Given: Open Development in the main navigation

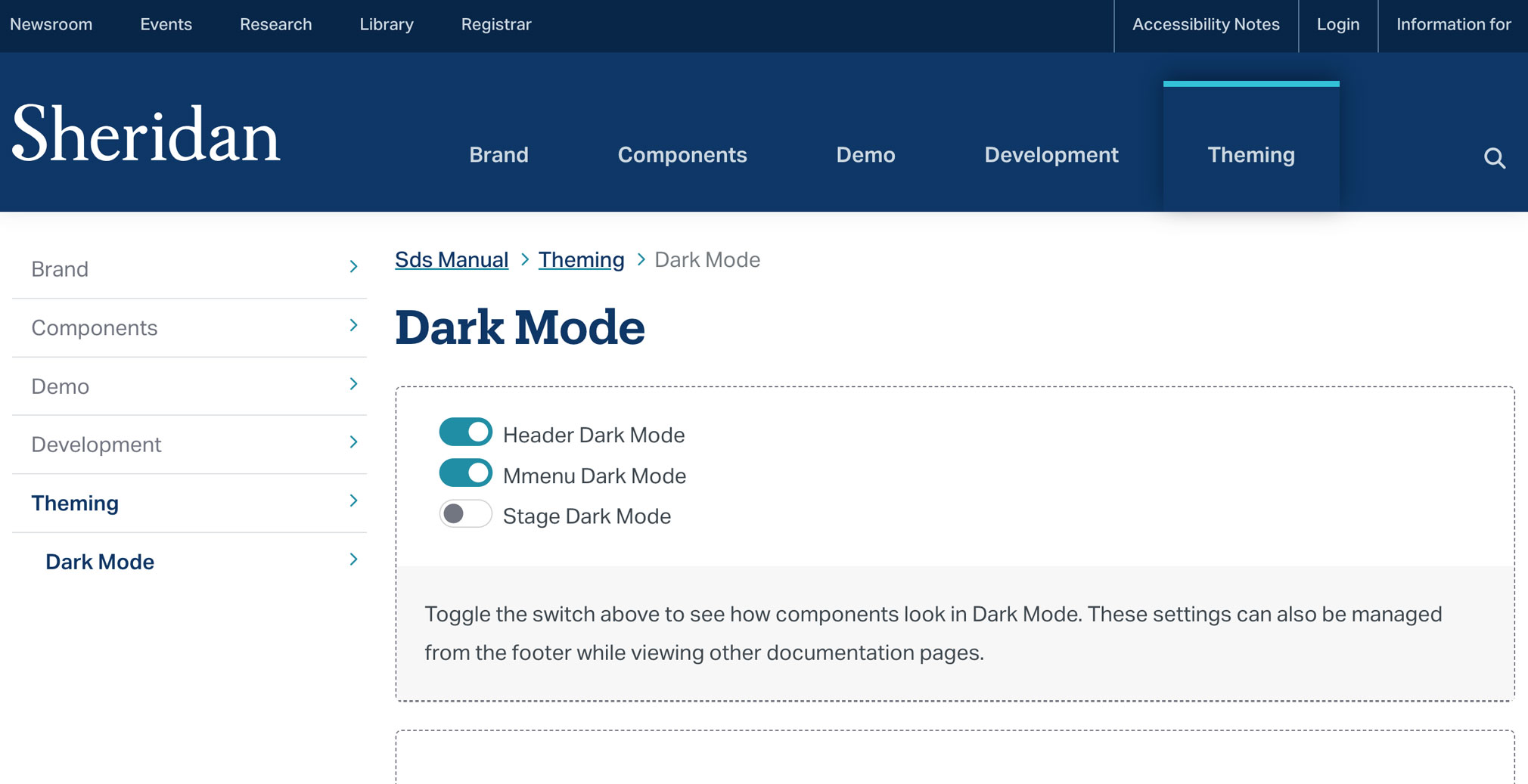Looking at the screenshot, I should [x=1051, y=155].
